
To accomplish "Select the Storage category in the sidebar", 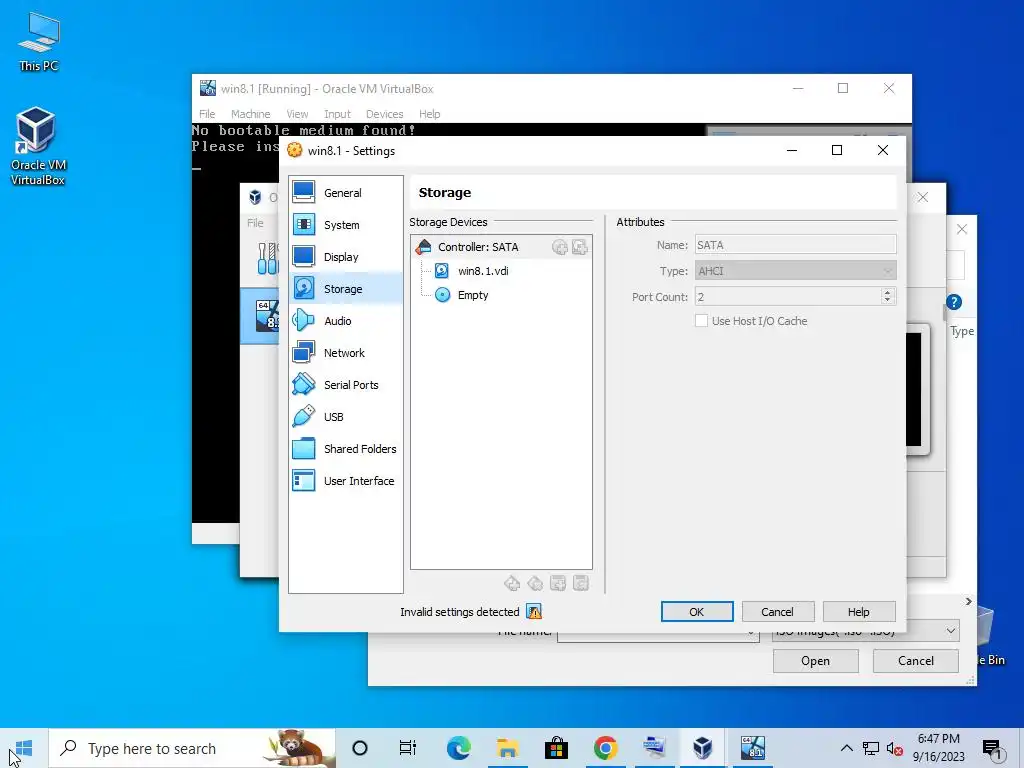I will tap(345, 289).
